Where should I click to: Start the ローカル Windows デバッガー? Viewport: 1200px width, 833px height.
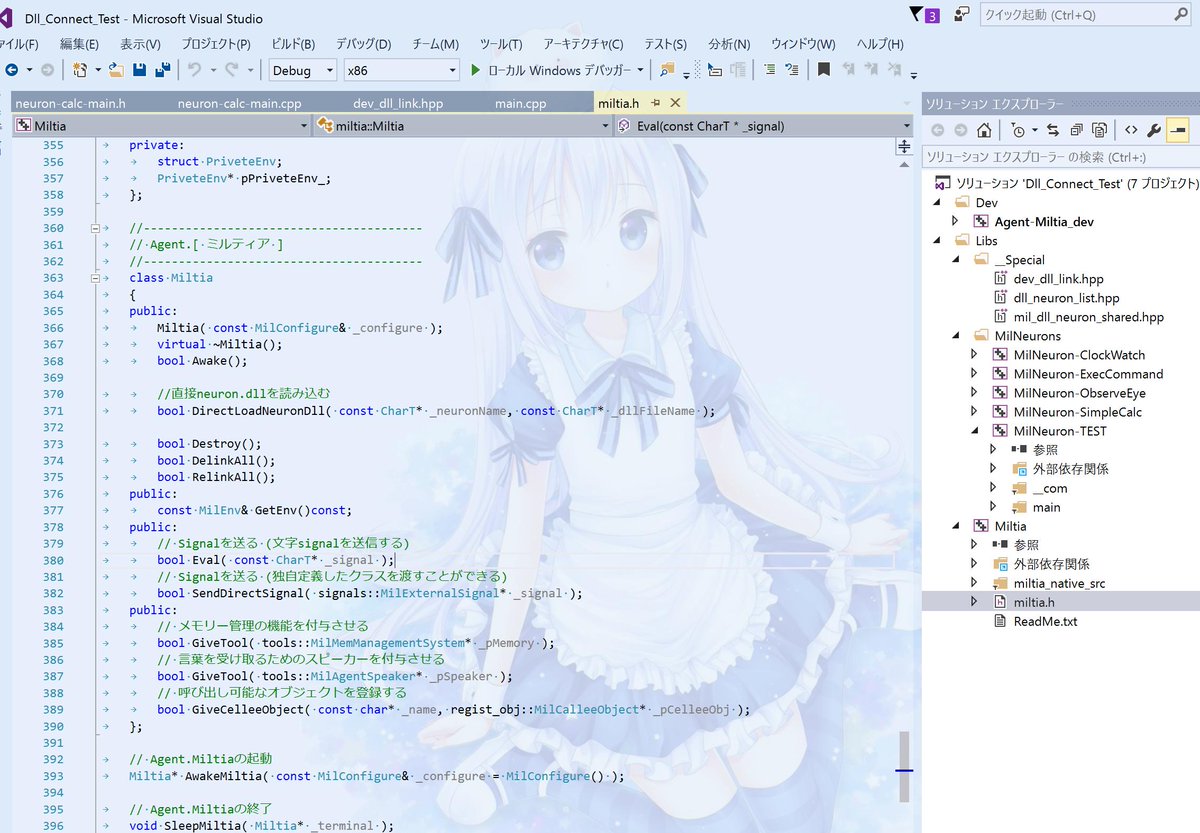tap(551, 70)
